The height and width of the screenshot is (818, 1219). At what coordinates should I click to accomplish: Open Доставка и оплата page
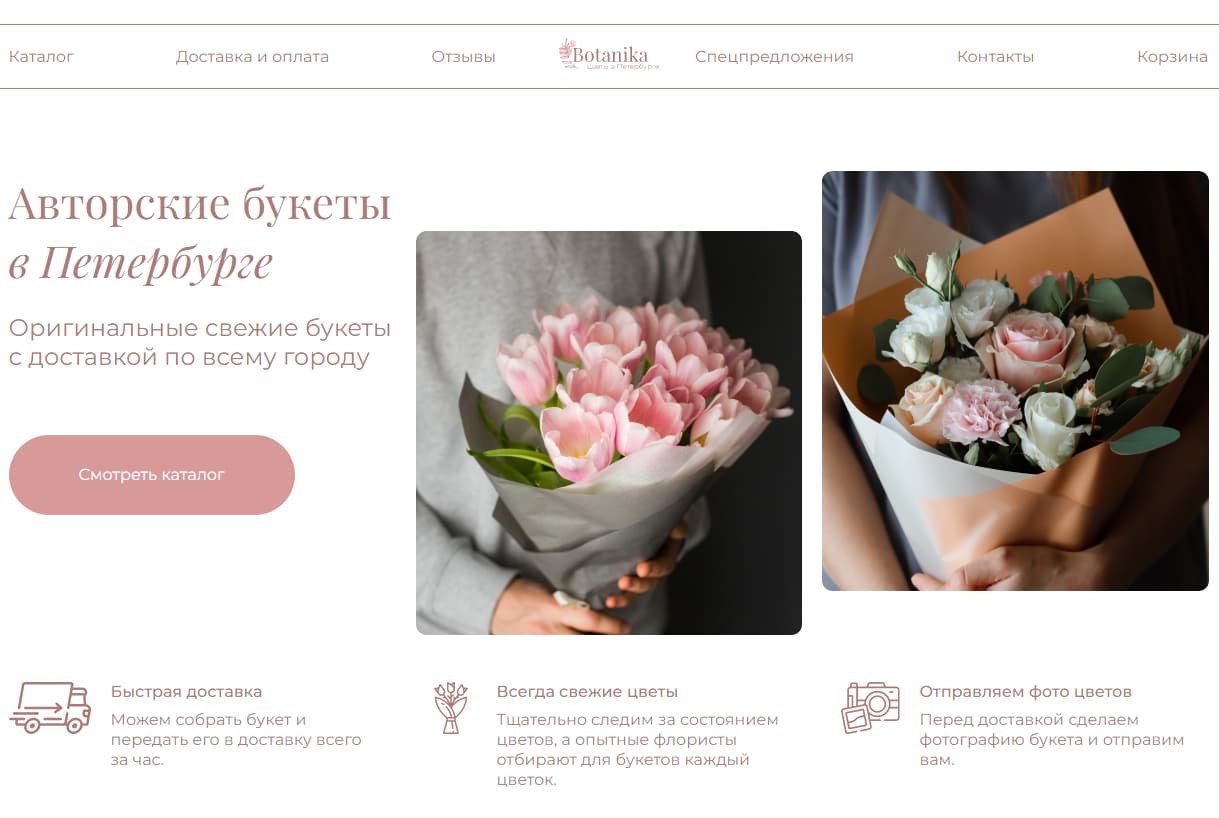tap(252, 57)
